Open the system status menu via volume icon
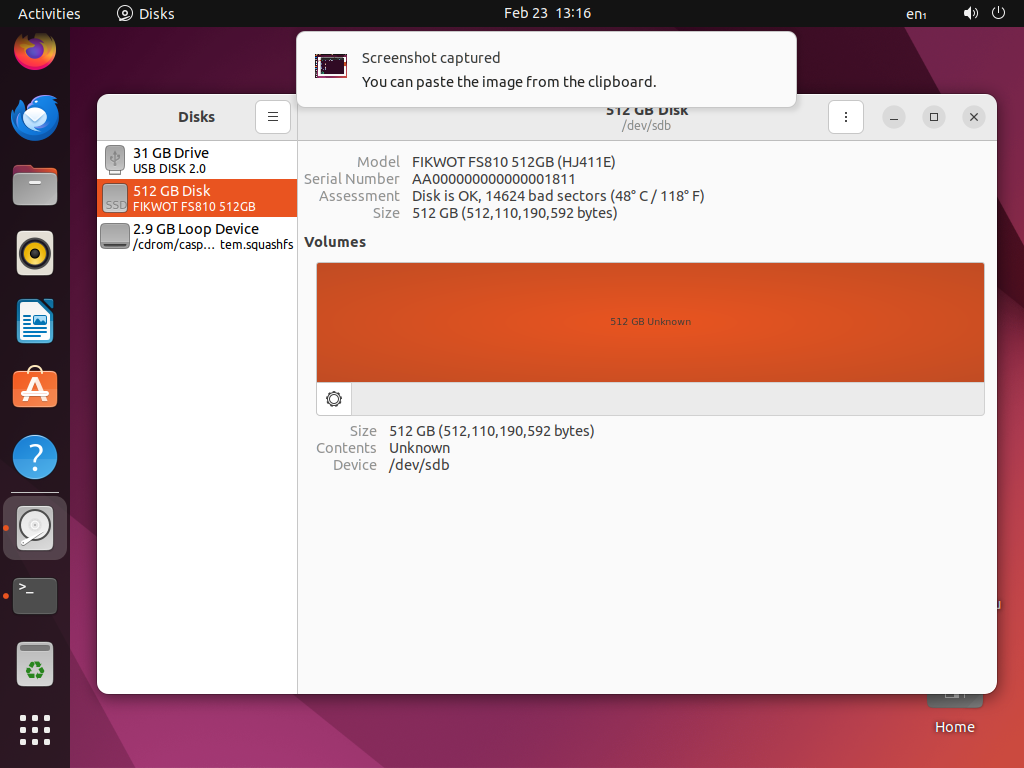This screenshot has width=1024, height=768. click(x=968, y=13)
